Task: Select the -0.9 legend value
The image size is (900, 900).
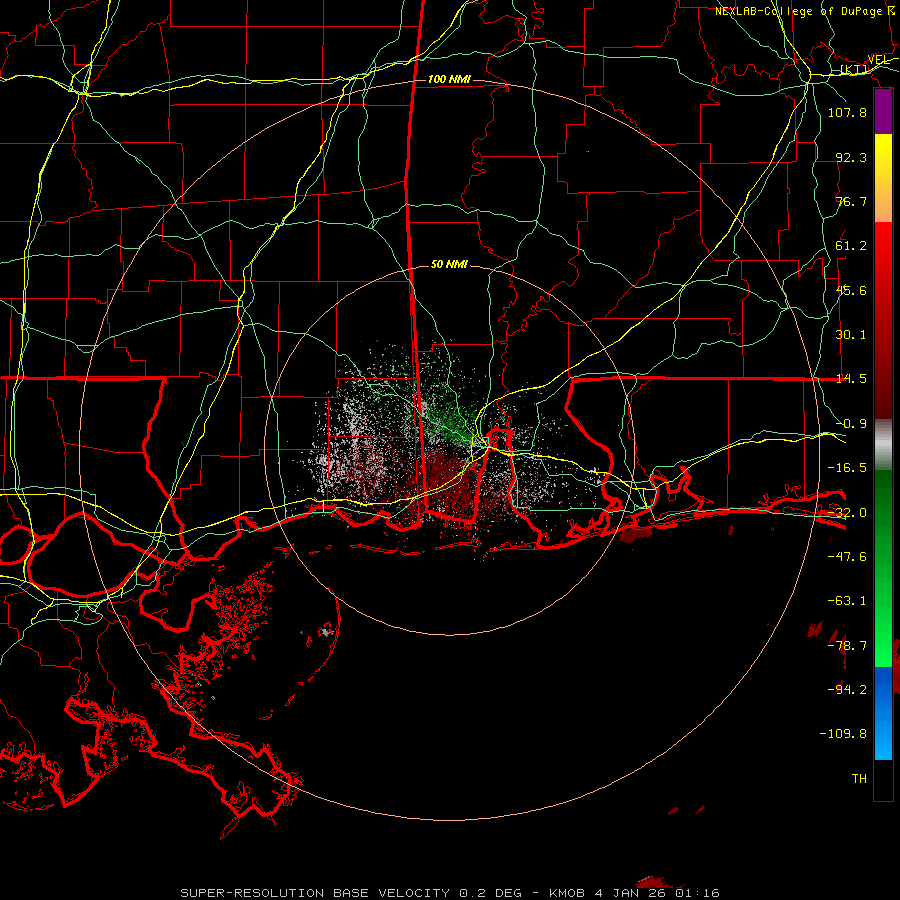Action: tap(851, 424)
